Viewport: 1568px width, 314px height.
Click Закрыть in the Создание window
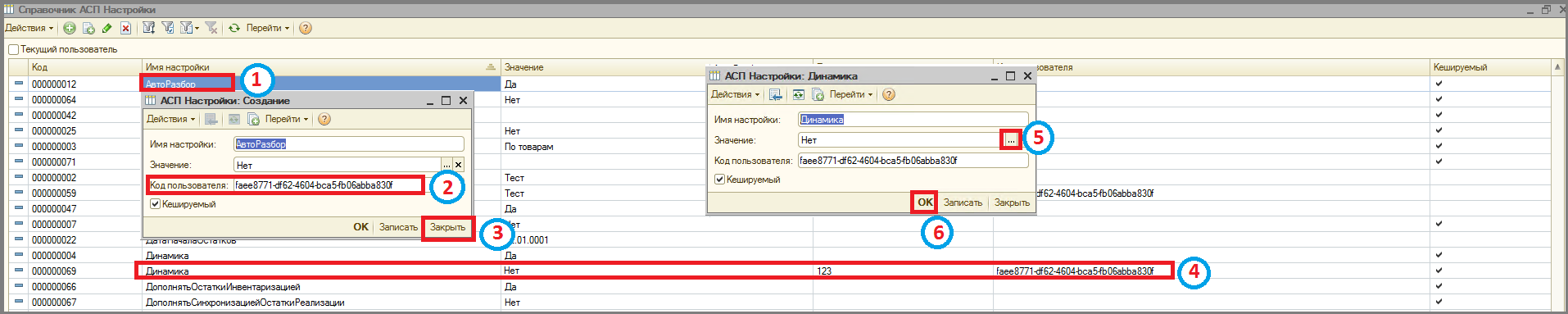coord(447,227)
